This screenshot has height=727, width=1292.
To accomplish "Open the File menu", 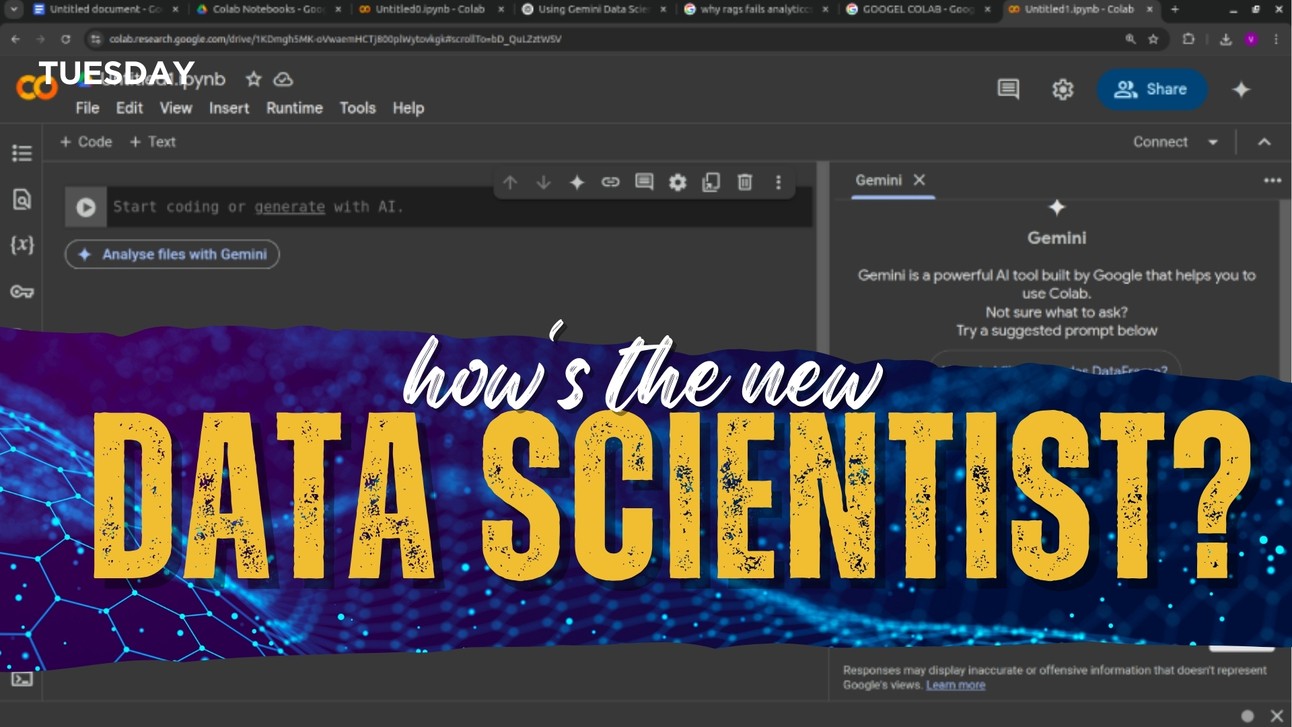I will tap(88, 108).
